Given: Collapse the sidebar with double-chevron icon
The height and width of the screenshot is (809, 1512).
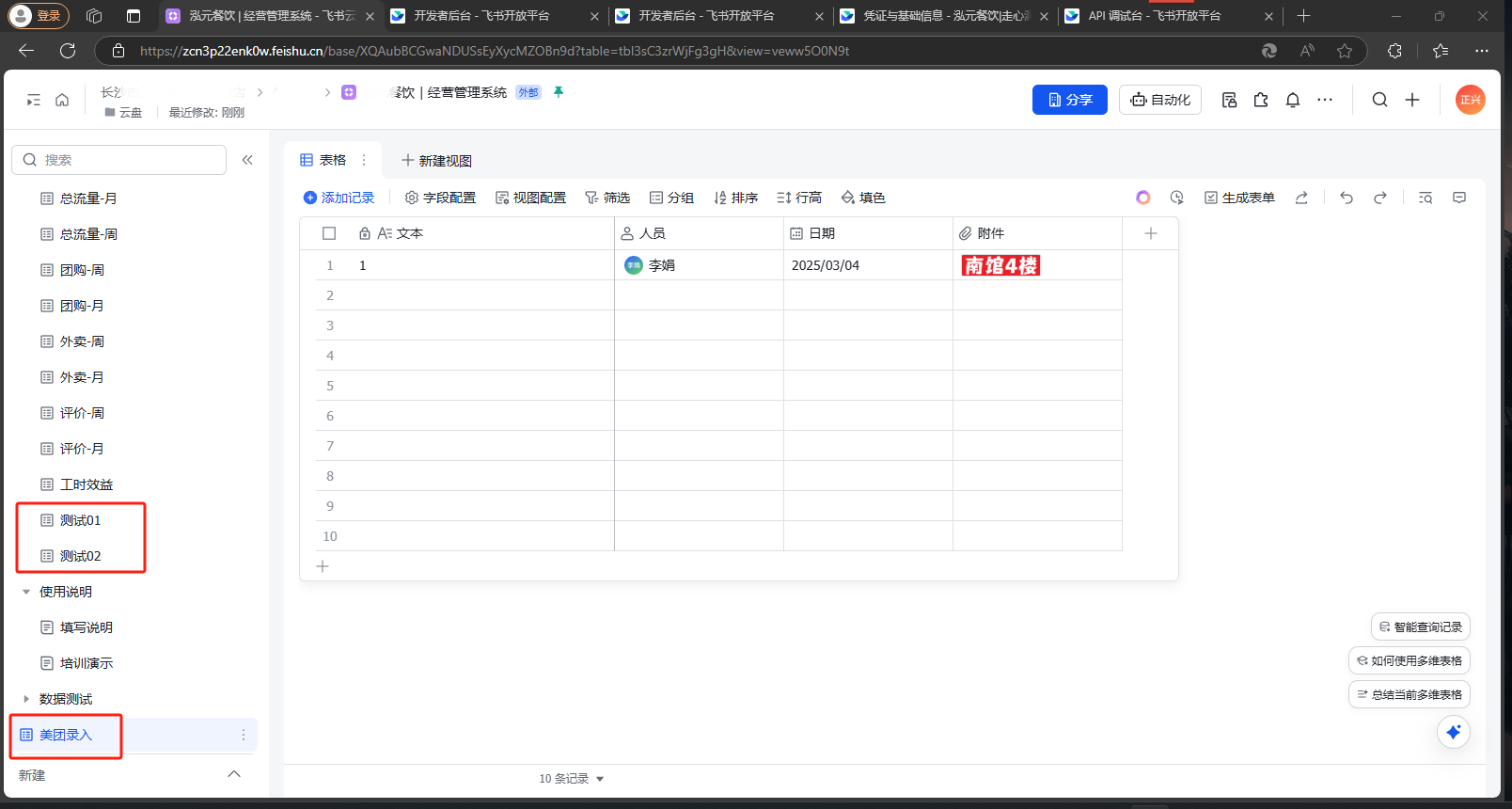Looking at the screenshot, I should (x=247, y=160).
